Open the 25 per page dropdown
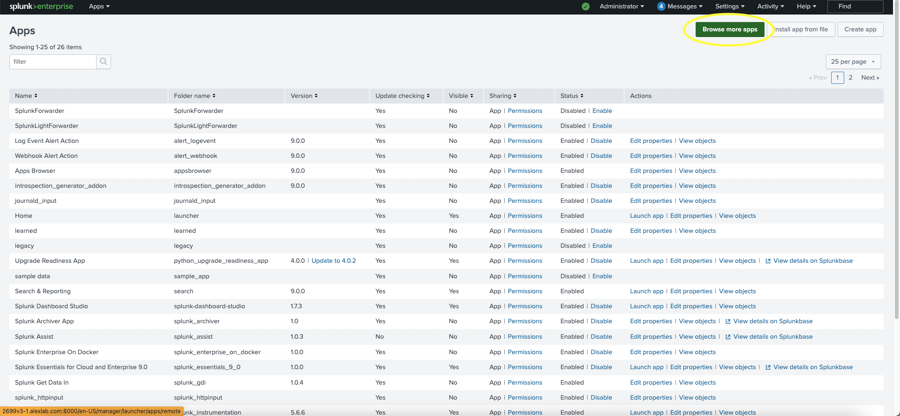 854,61
